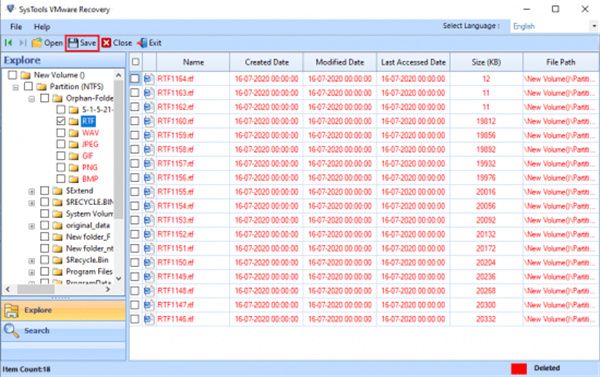Check the box for RTF1147.rtf
The height and width of the screenshot is (377, 600).
tap(135, 305)
